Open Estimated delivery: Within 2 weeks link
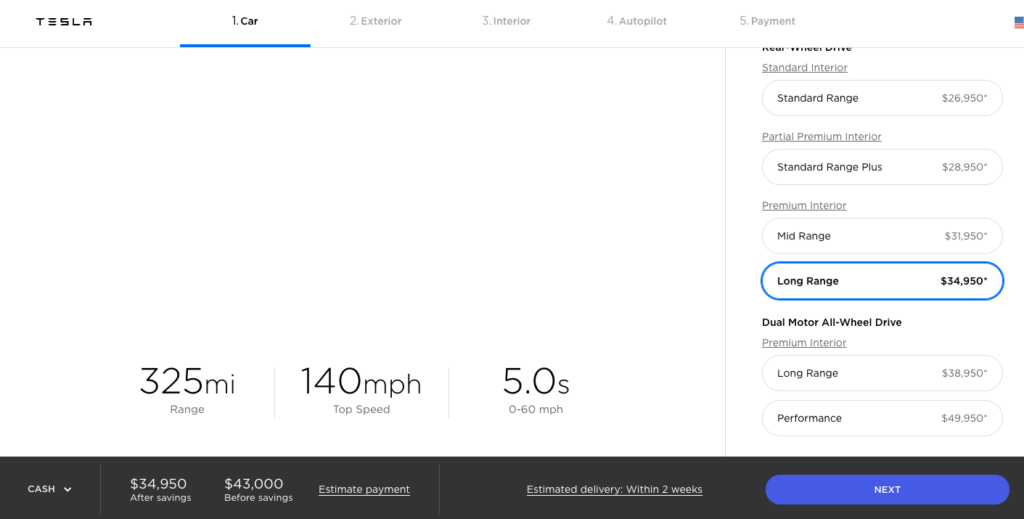The image size is (1024, 519). click(615, 490)
